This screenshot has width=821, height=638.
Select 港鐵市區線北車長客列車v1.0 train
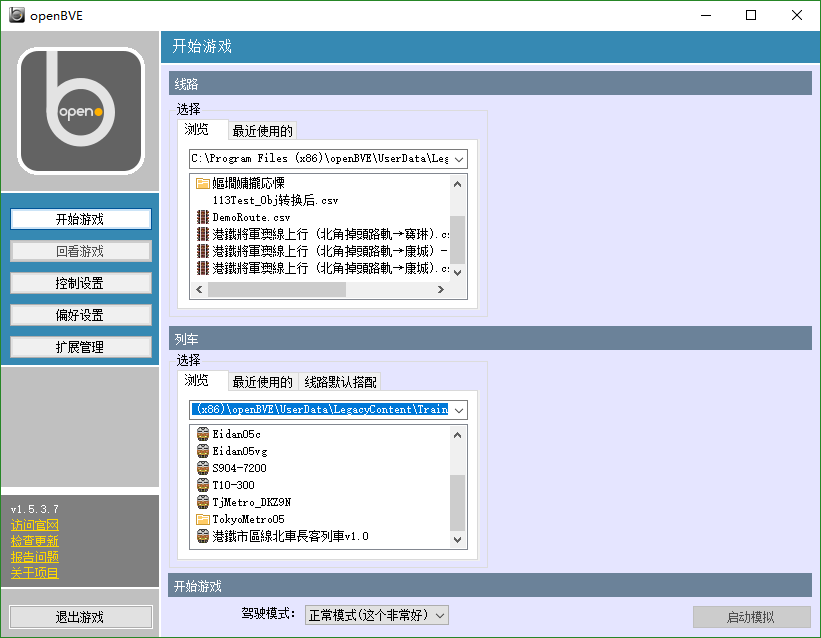[291, 536]
